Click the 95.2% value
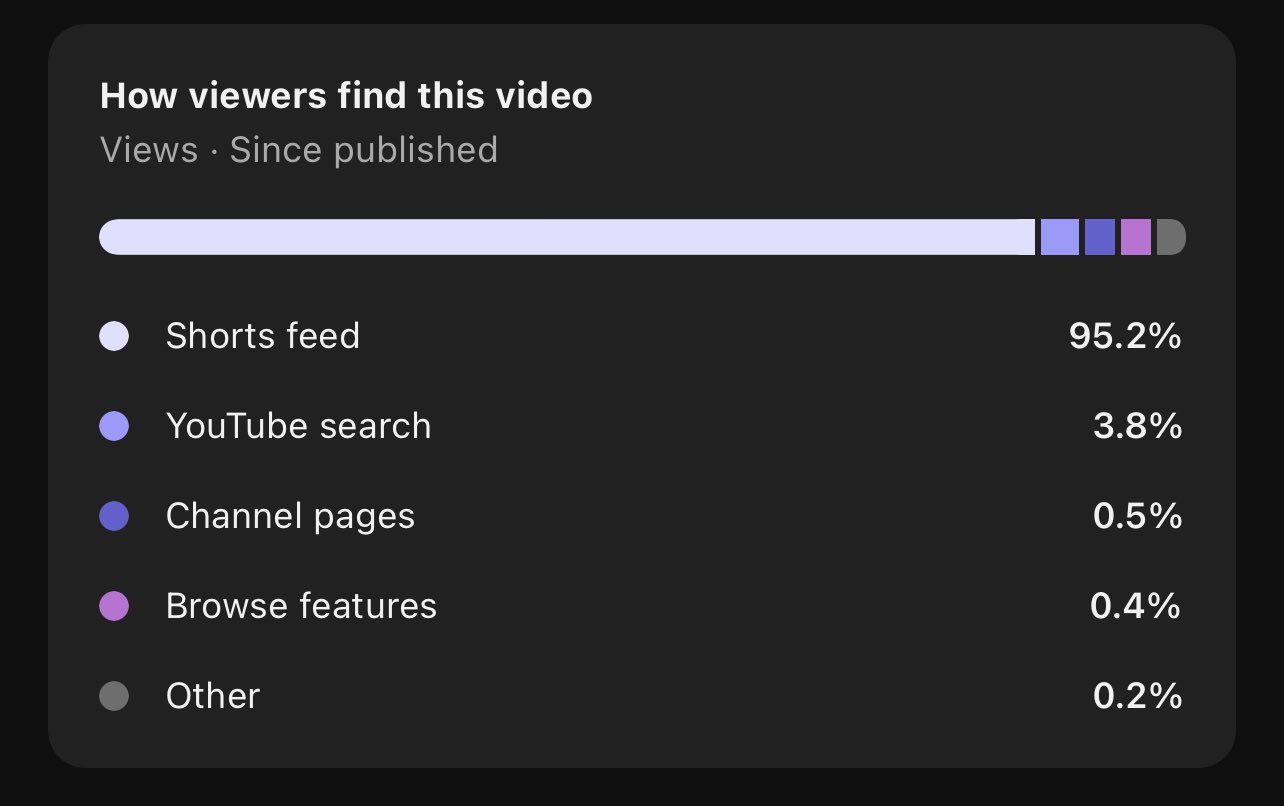1284x806 pixels. 1125,336
